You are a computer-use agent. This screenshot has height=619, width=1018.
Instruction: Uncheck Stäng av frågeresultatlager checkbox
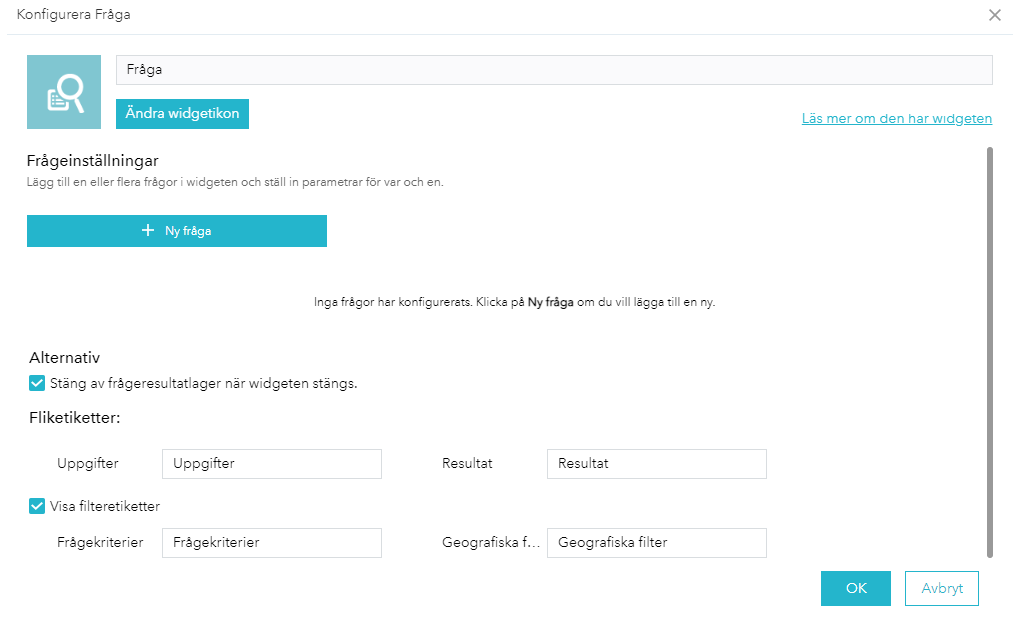(x=37, y=383)
